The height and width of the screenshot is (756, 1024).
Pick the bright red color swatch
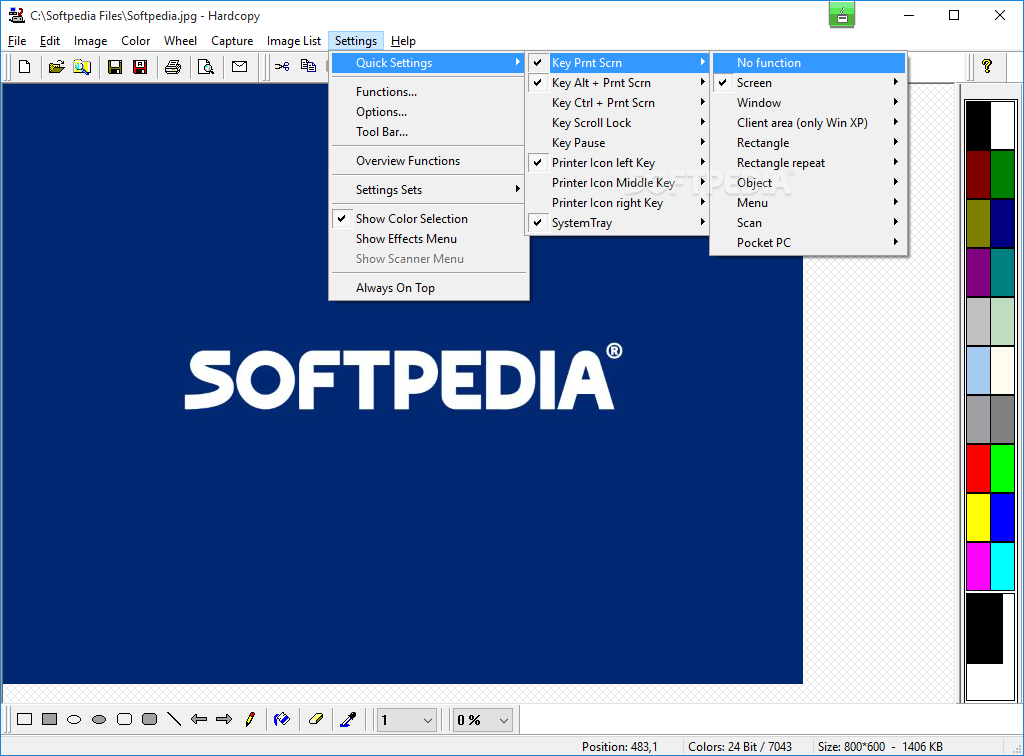tap(978, 468)
